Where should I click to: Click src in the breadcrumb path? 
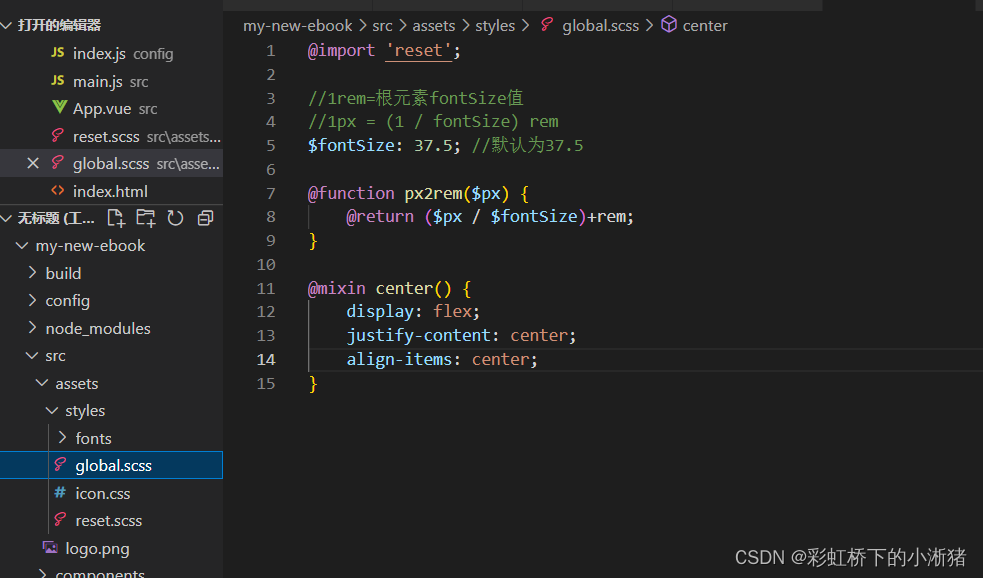tap(382, 26)
